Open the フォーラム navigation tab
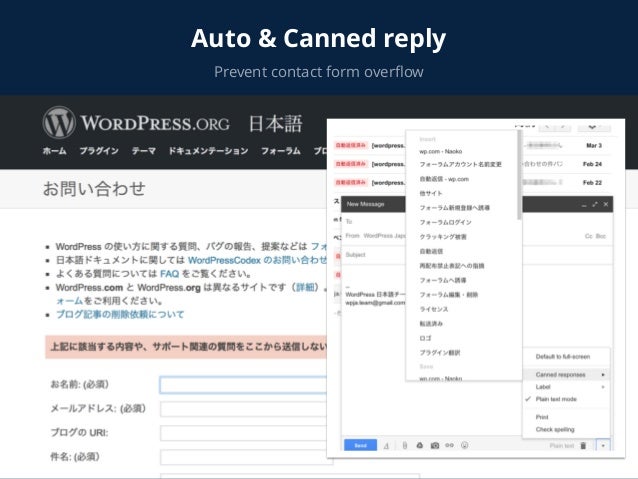Screen dimensions: 638x479 (281, 151)
